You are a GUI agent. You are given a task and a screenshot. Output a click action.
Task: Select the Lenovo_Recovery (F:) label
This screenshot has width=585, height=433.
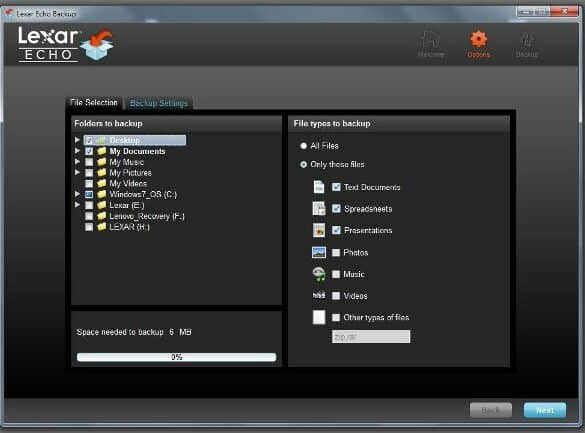pos(147,216)
